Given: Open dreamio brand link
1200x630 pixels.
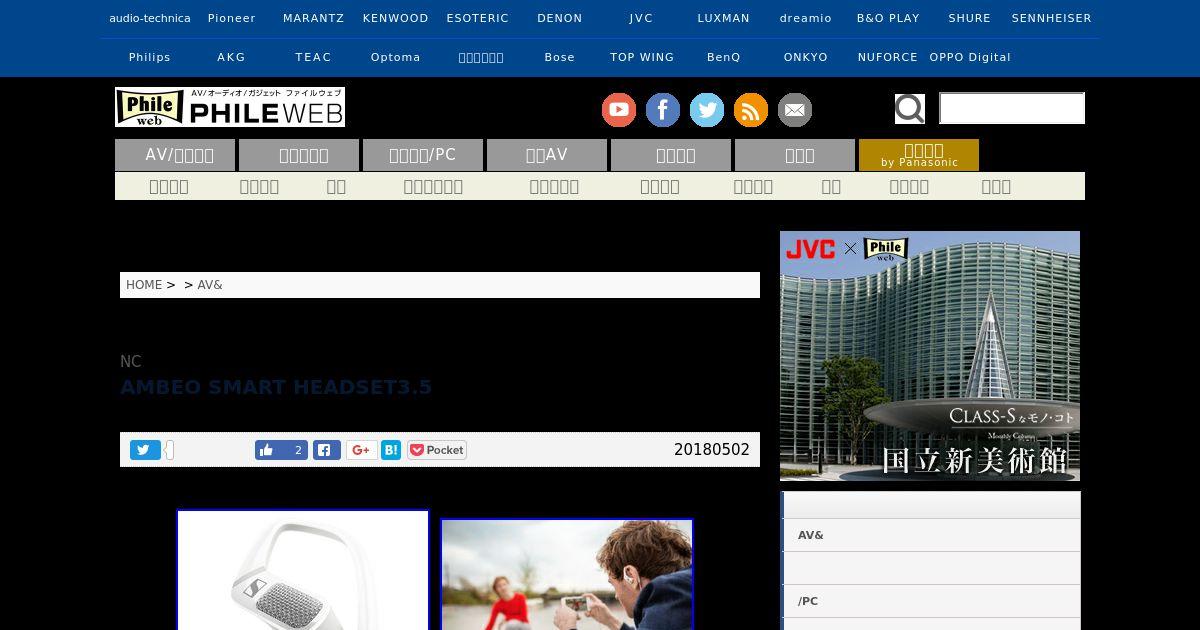Looking at the screenshot, I should (806, 18).
